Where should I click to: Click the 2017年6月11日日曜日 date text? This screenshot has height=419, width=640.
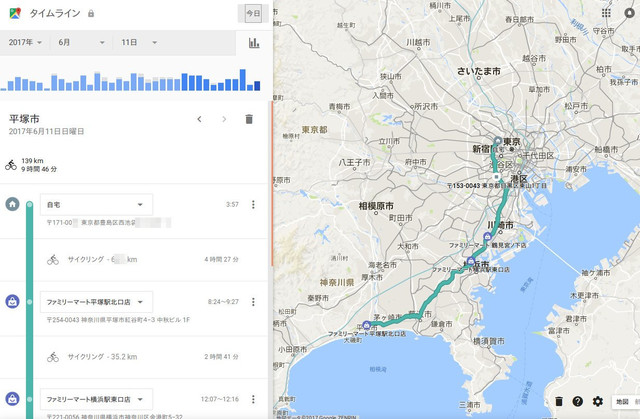pyautogui.click(x=47, y=131)
